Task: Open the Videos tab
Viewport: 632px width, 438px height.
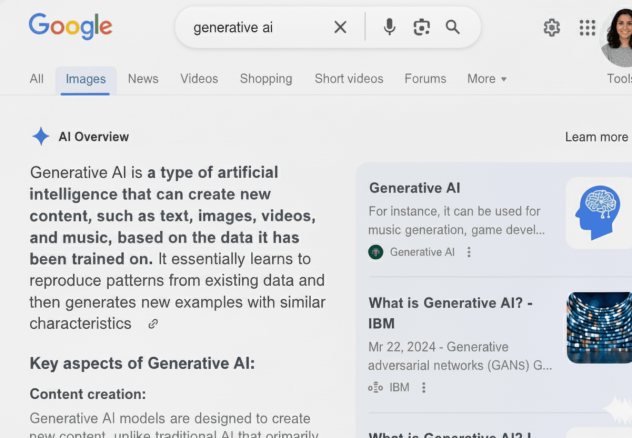Action: 199,79
